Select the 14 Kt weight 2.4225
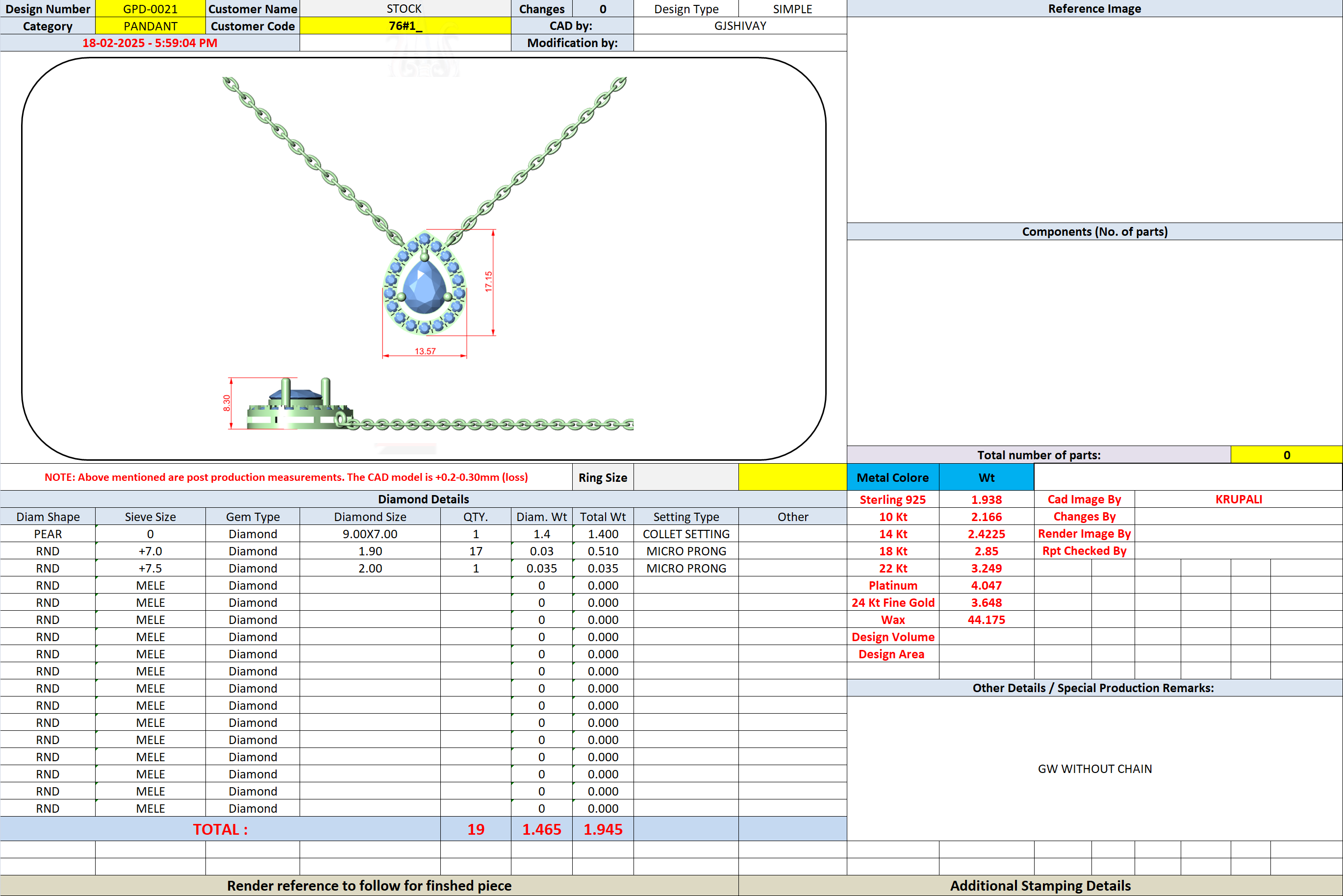1343x896 pixels. [987, 534]
